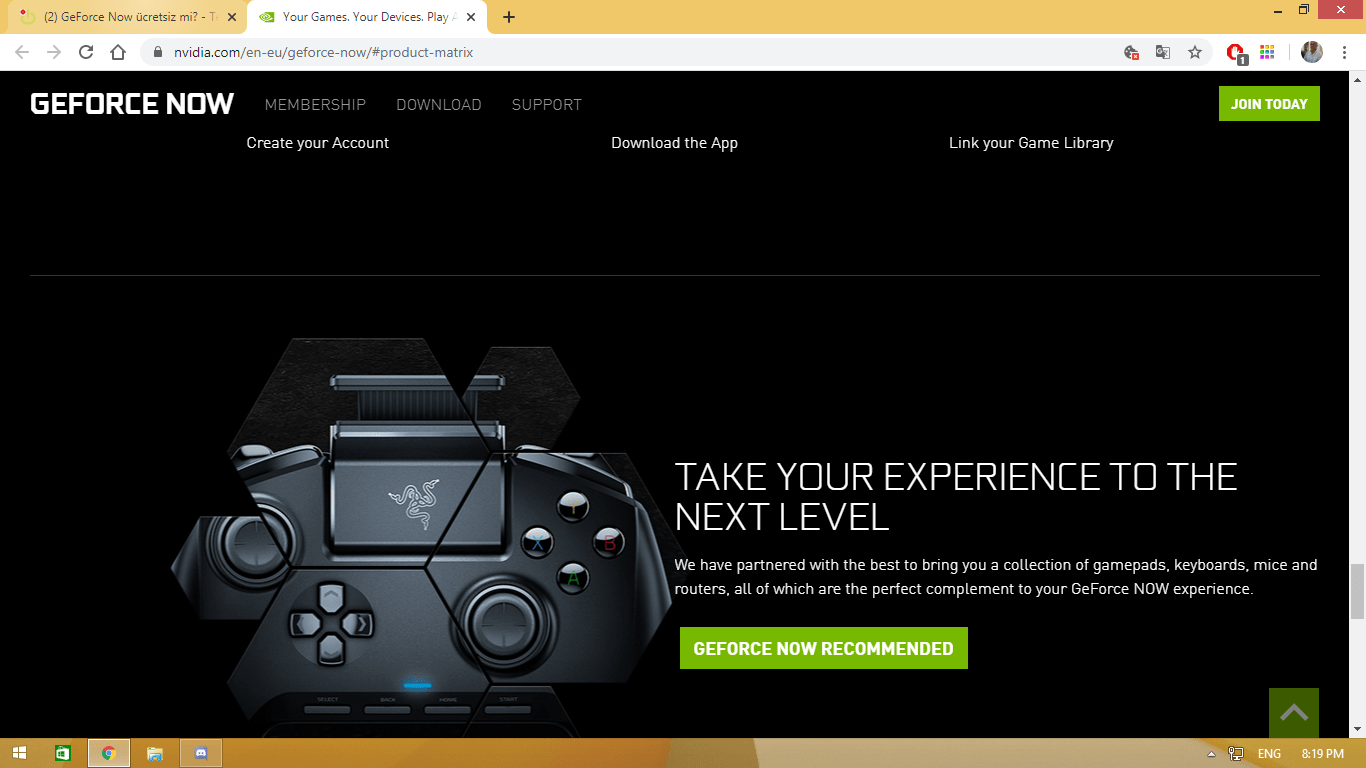Select the 'Your Games. Your Devices.' tab
The image size is (1366, 768).
366,17
